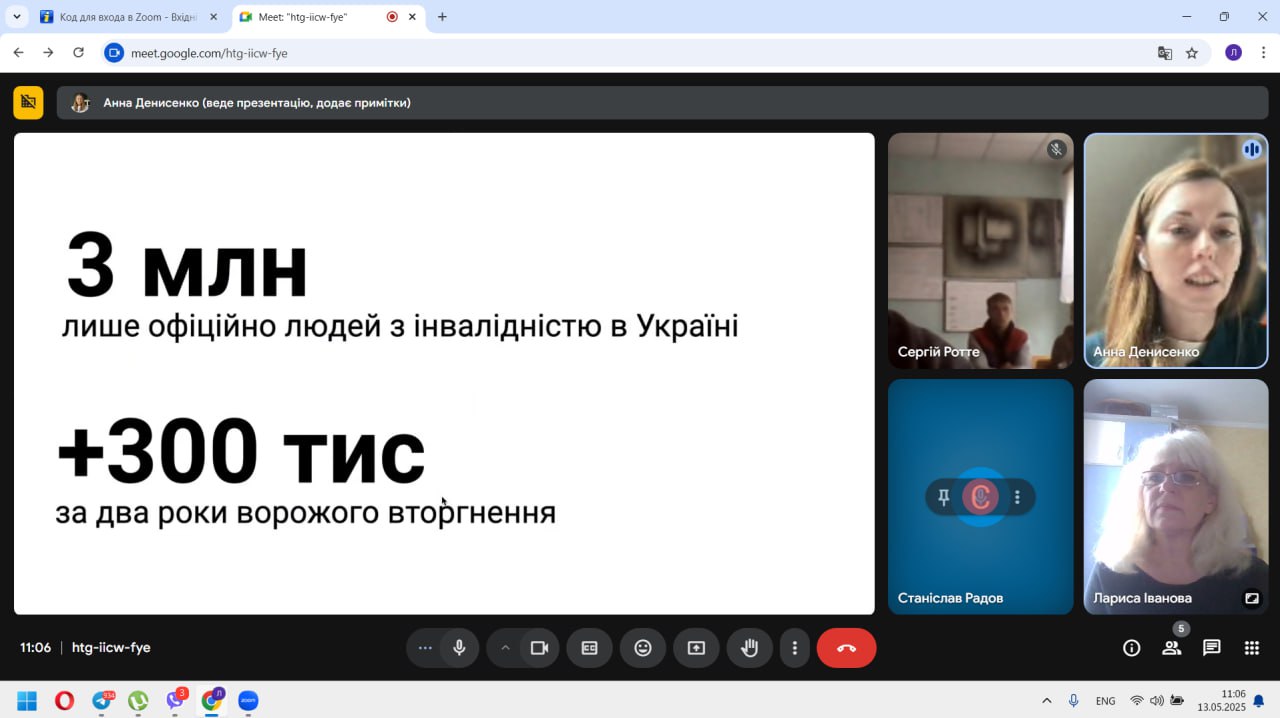Viewport: 1280px width, 718px height.
Task: Turn the camera on or off
Action: (x=540, y=648)
